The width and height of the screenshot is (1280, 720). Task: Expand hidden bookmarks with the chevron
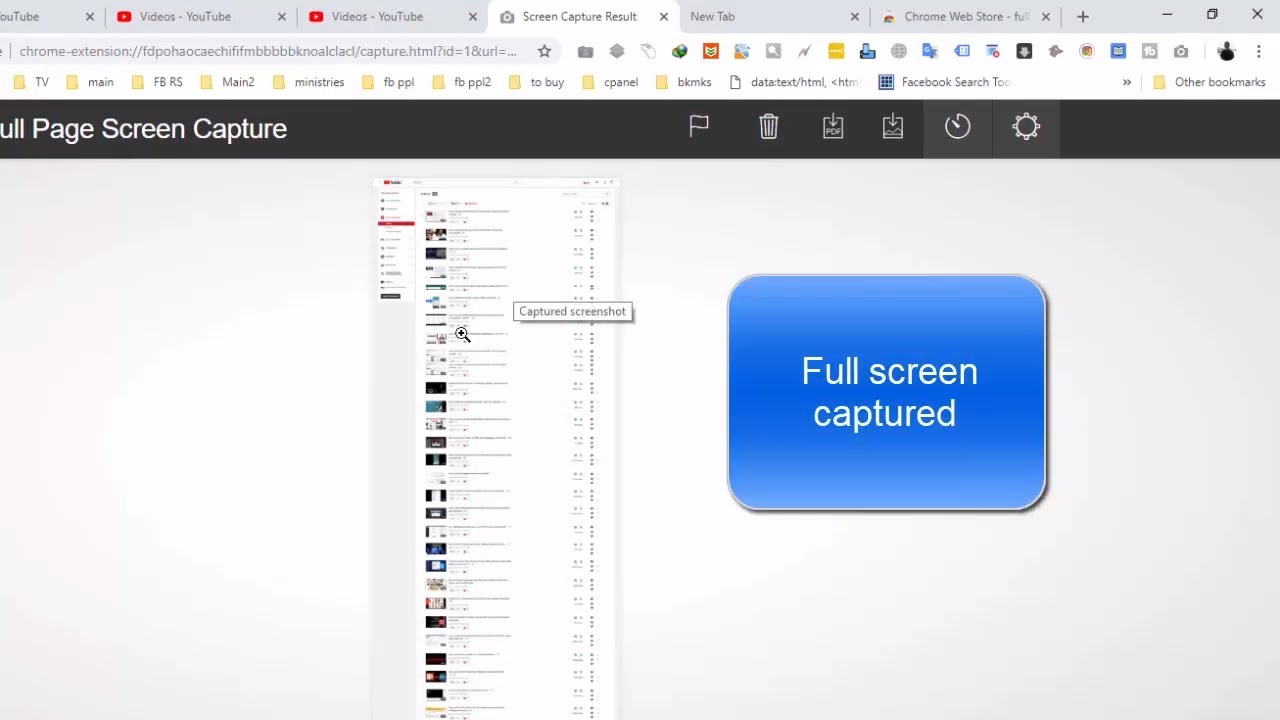click(1126, 82)
